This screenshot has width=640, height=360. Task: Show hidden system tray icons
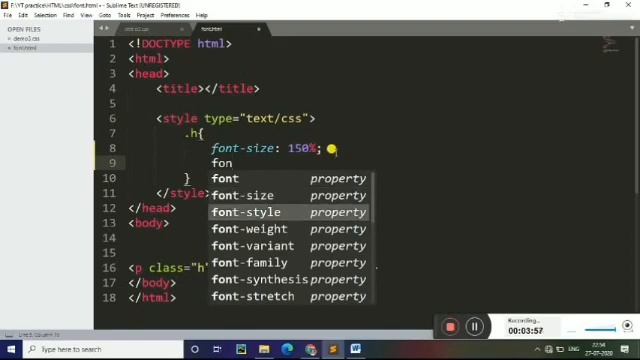537,349
